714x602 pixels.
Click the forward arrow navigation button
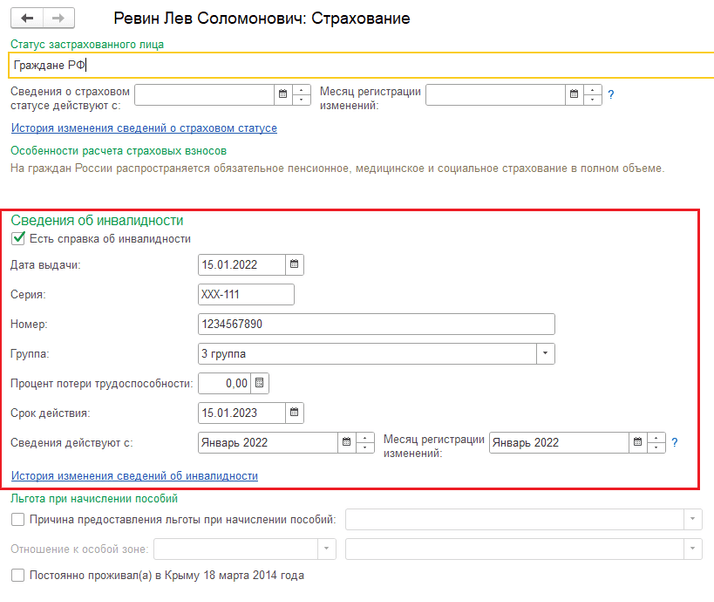pyautogui.click(x=58, y=18)
